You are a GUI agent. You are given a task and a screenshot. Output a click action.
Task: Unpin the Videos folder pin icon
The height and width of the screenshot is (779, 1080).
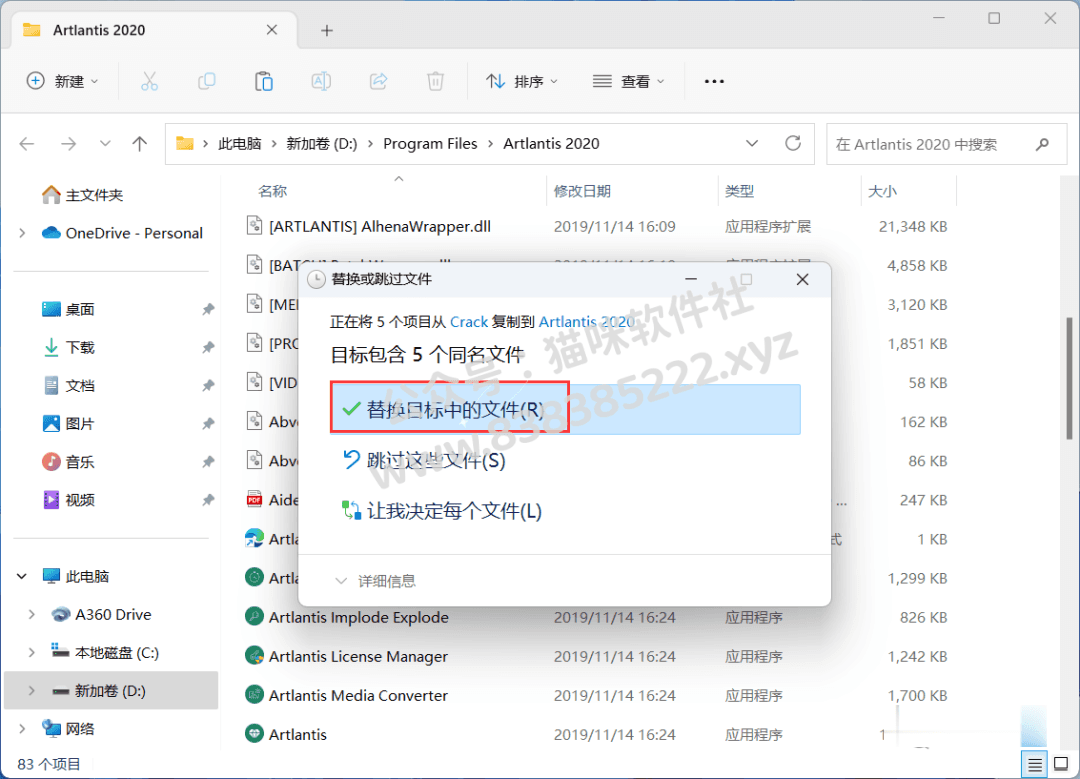[x=208, y=499]
